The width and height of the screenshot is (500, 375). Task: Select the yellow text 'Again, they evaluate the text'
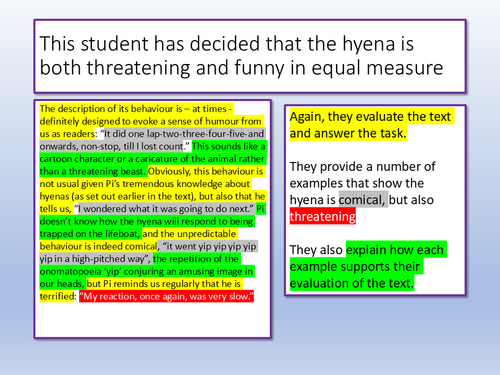370,116
